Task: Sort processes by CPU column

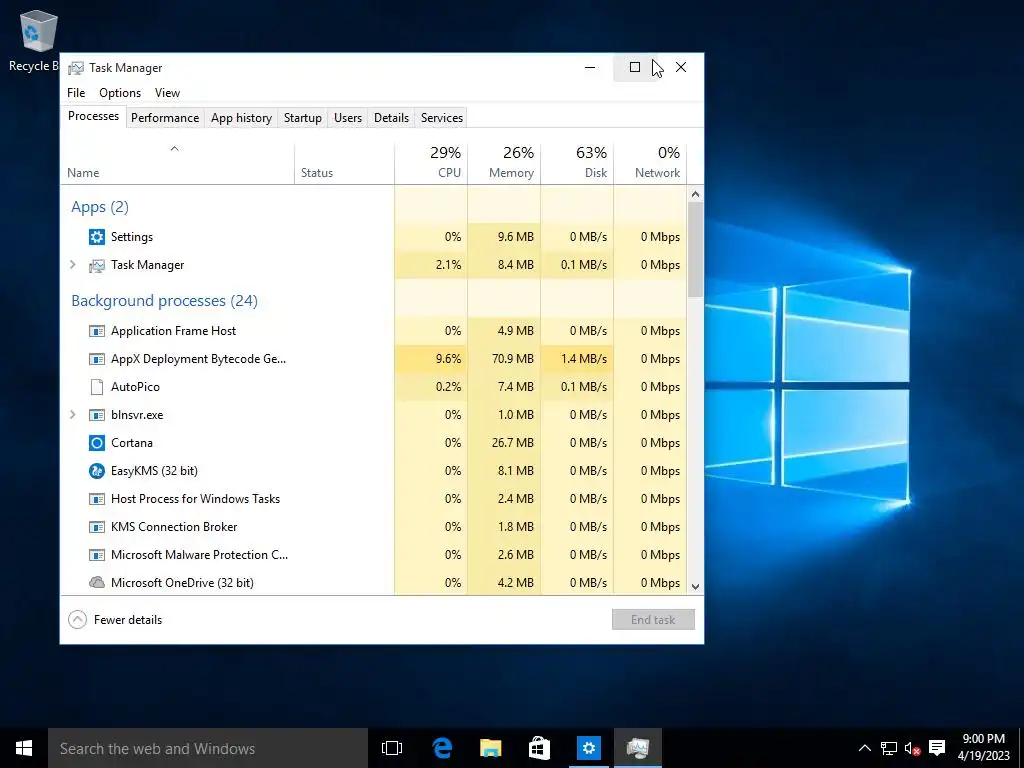Action: point(431,164)
